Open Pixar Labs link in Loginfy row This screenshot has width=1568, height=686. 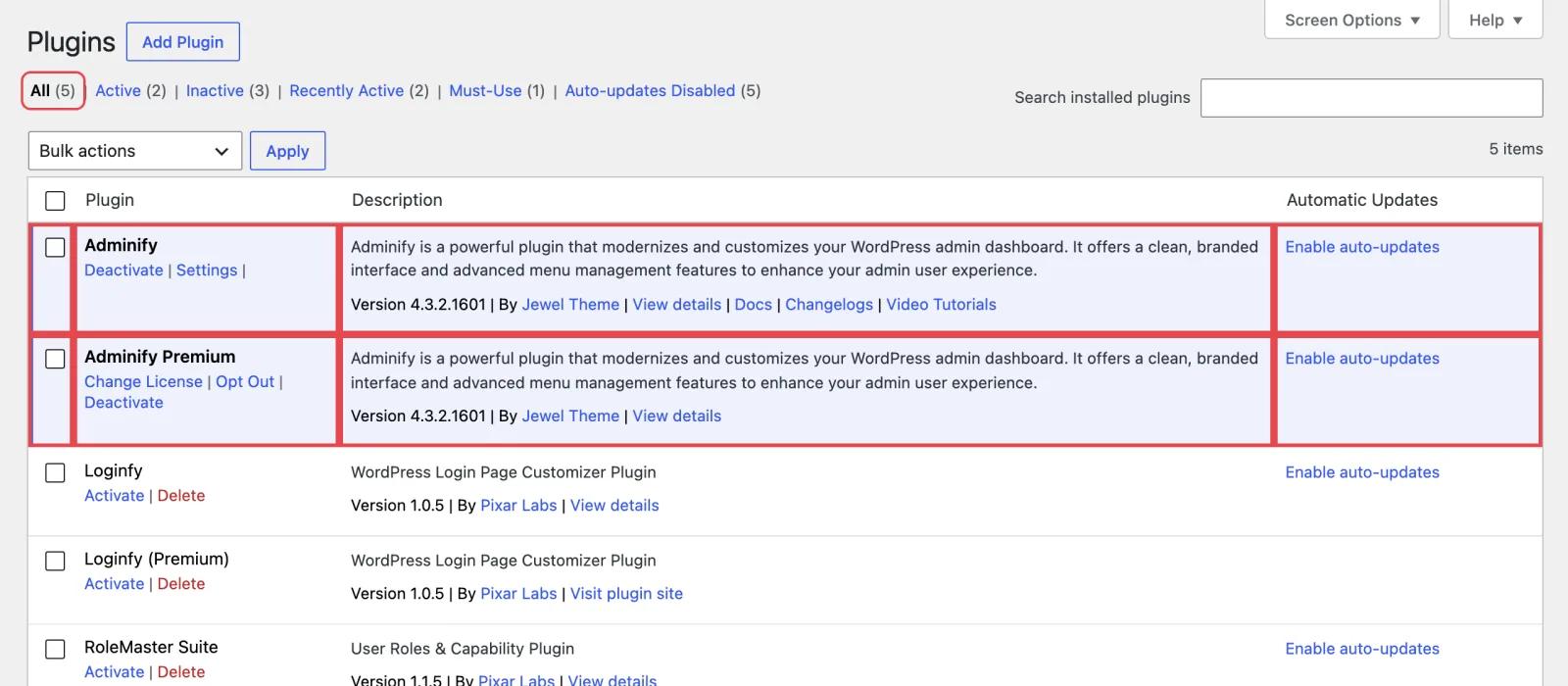coord(518,506)
